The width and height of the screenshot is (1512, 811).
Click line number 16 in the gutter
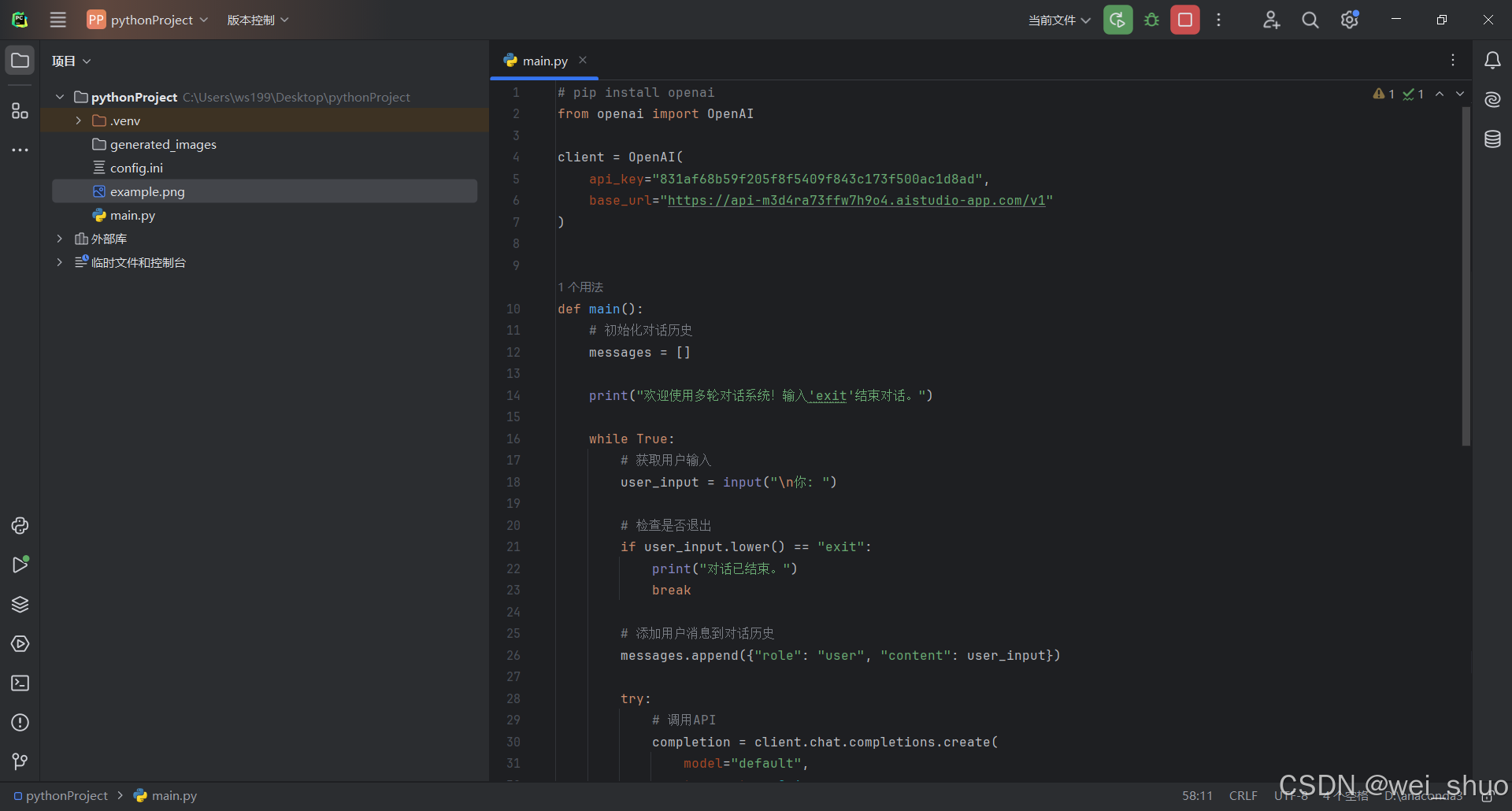click(513, 439)
